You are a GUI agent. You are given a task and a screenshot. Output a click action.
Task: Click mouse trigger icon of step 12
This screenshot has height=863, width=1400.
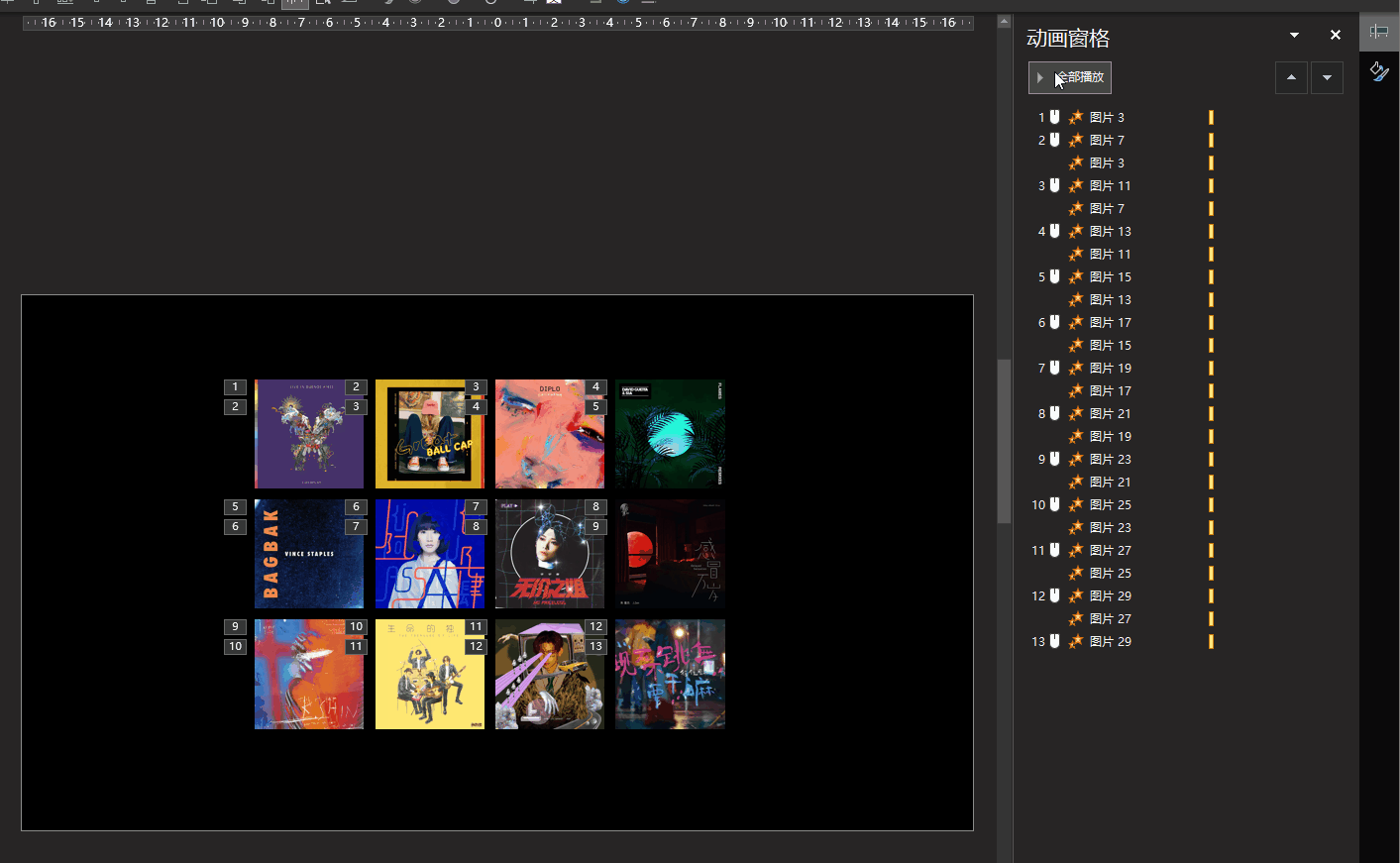[1055, 595]
